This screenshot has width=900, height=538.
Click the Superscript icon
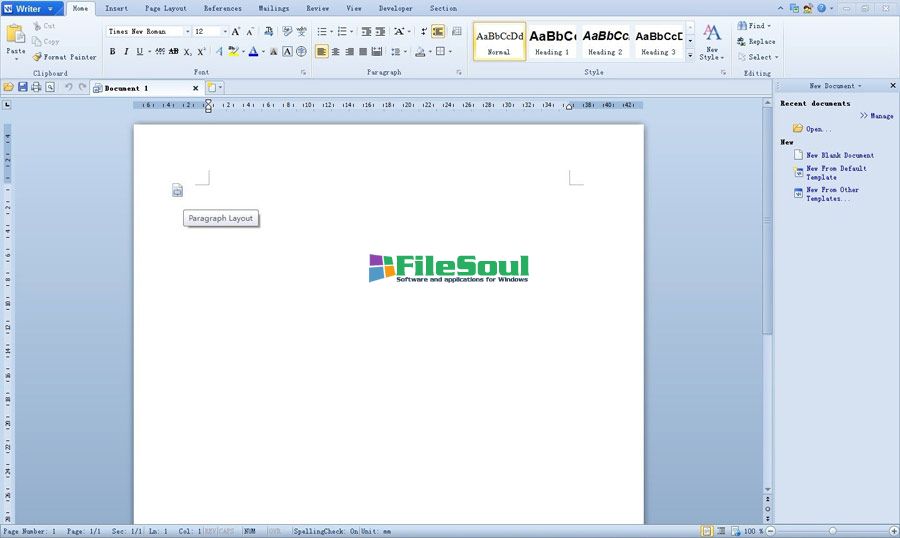point(201,51)
